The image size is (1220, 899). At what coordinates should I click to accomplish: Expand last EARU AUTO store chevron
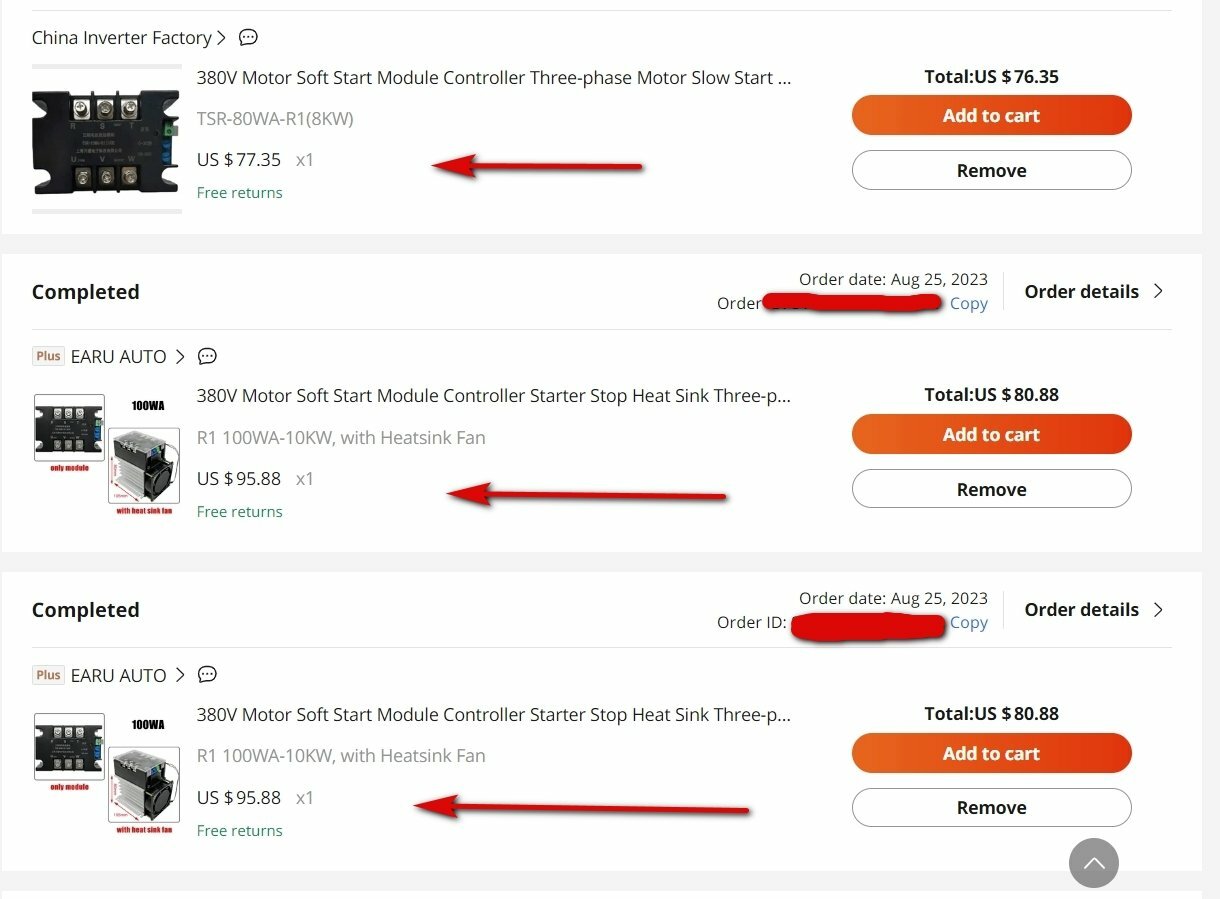point(180,675)
